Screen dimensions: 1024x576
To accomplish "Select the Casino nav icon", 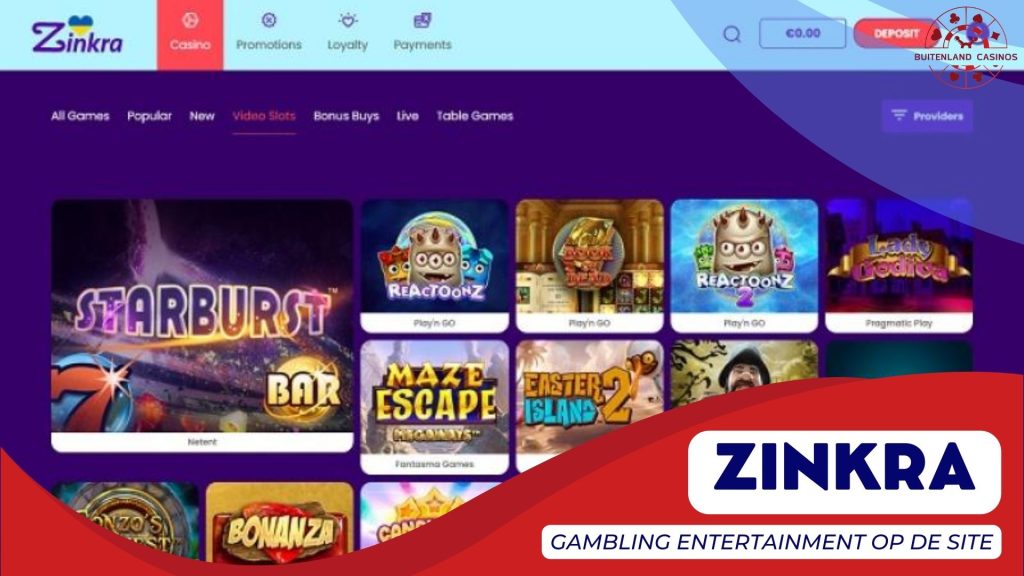I will point(190,20).
